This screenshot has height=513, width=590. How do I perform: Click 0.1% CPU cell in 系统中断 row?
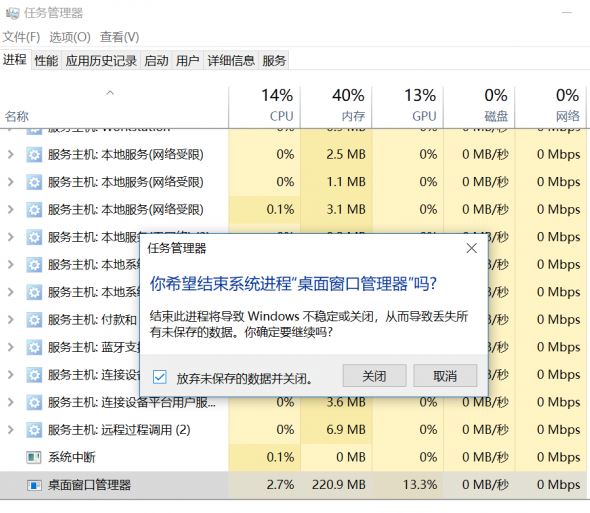264,458
